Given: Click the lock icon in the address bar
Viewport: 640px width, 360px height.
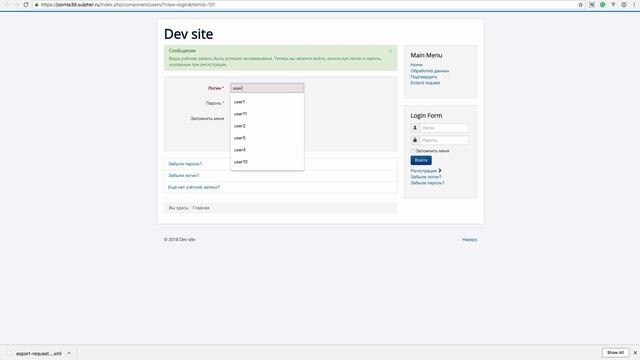Looking at the screenshot, I should pos(36,4).
